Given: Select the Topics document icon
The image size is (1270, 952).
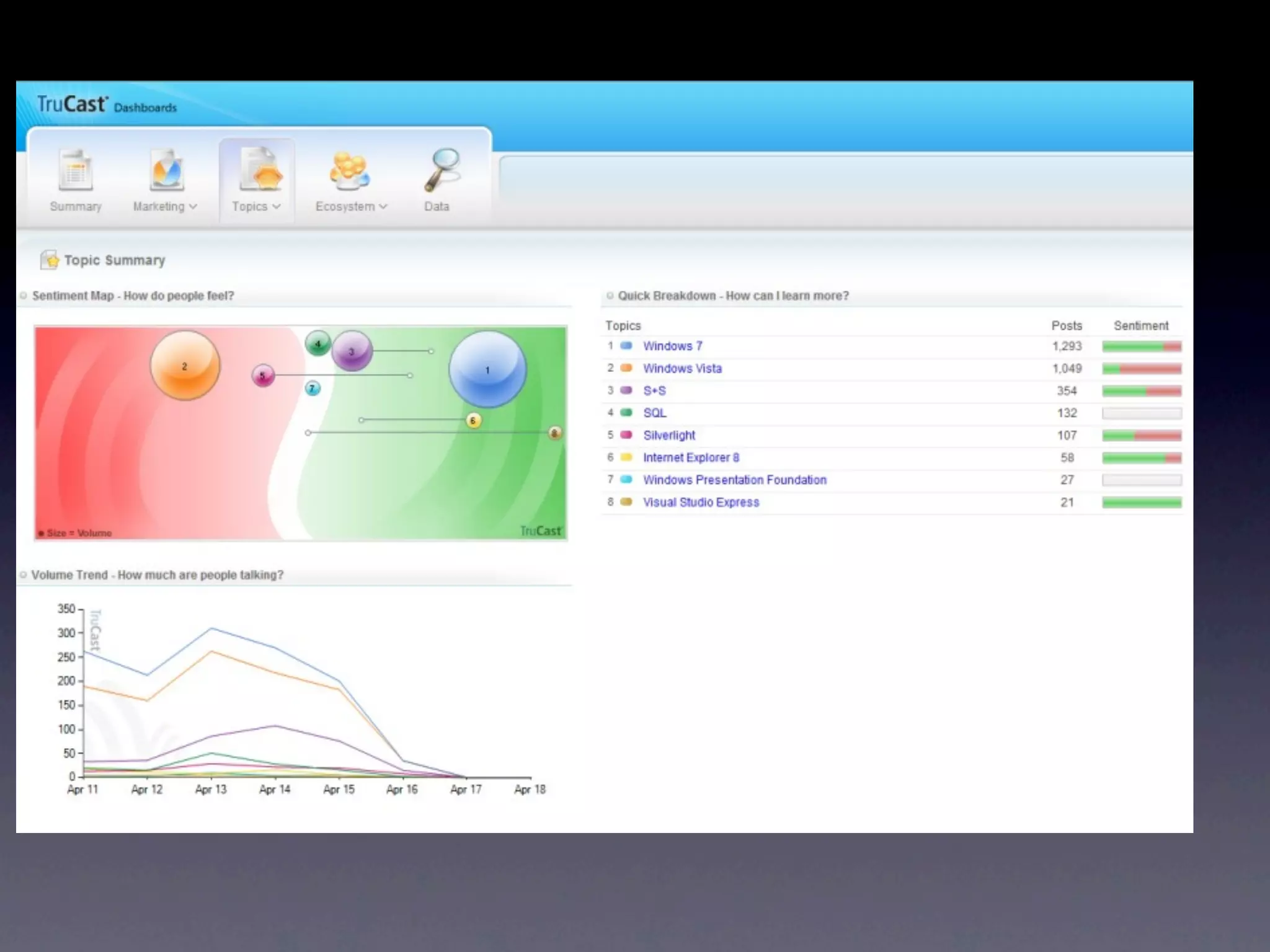Looking at the screenshot, I should tap(260, 169).
